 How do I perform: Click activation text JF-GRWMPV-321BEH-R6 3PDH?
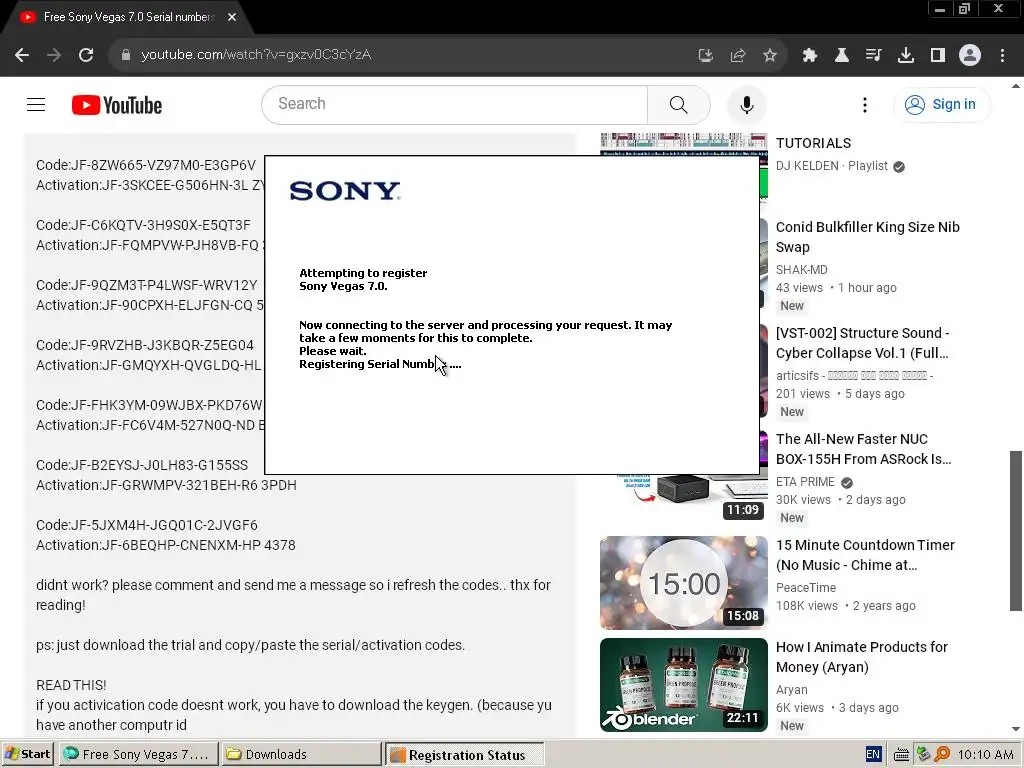coord(199,485)
